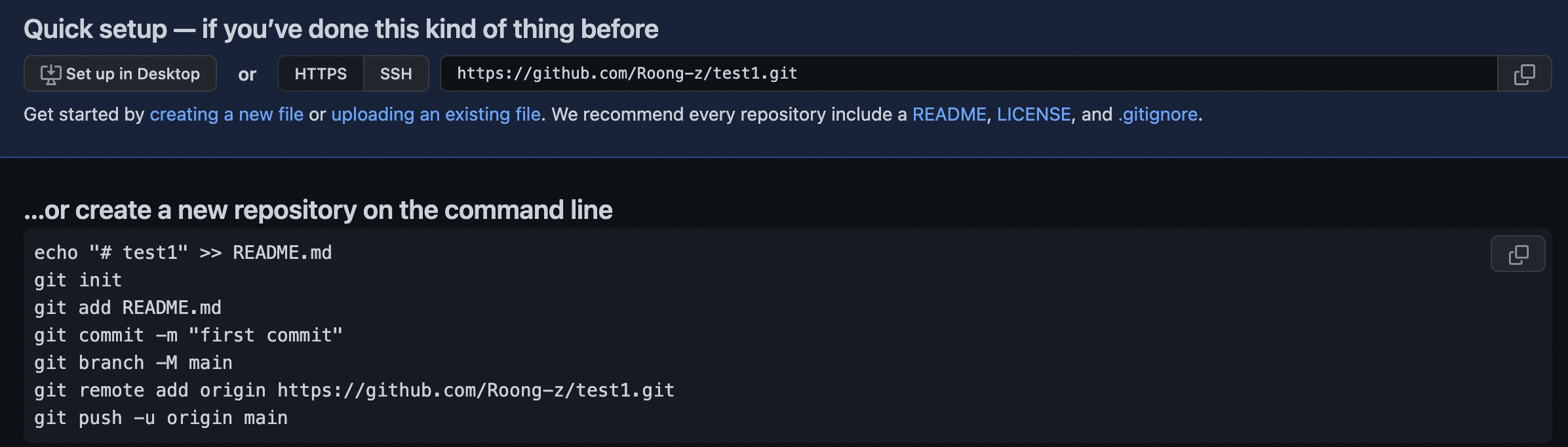1568x447 pixels.
Task: Click the echo "# test1" >> README.md line
Action: 183,253
